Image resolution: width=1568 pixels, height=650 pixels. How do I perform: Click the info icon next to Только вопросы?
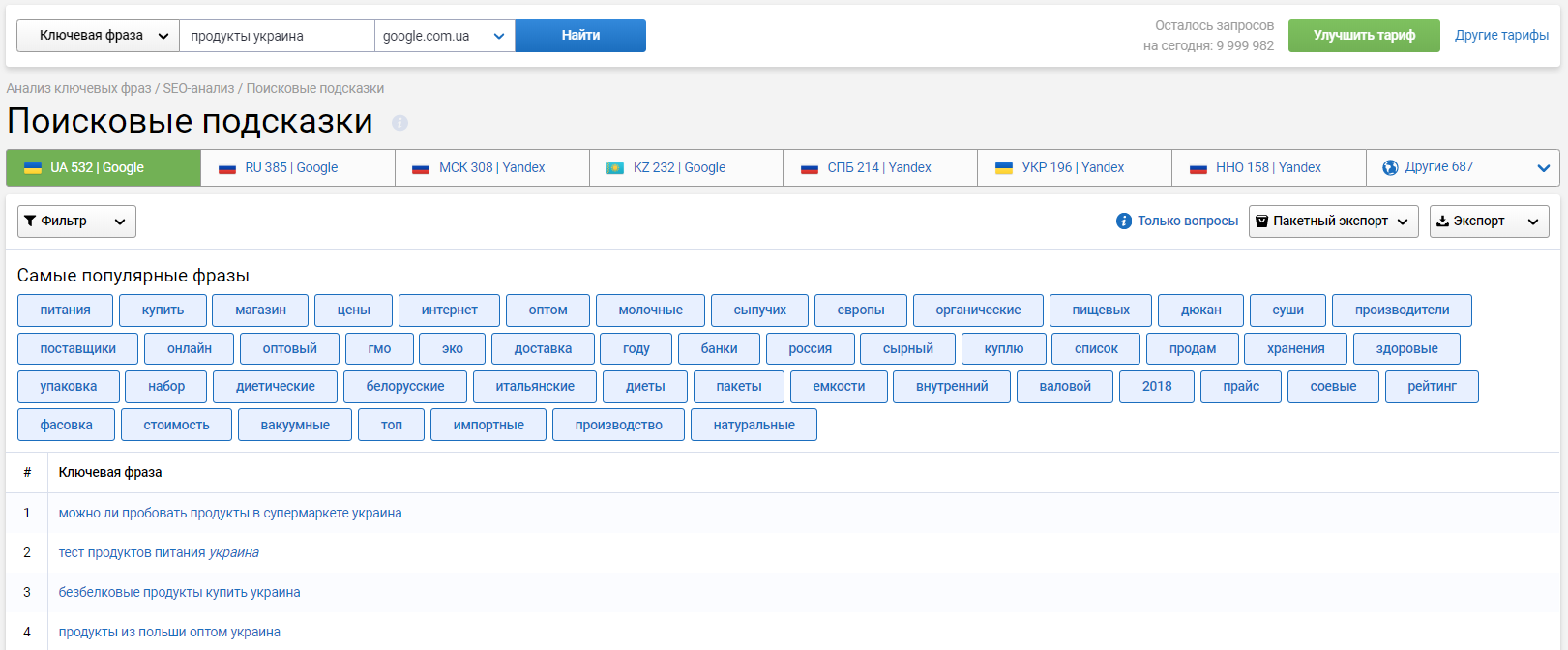pyautogui.click(x=1123, y=222)
